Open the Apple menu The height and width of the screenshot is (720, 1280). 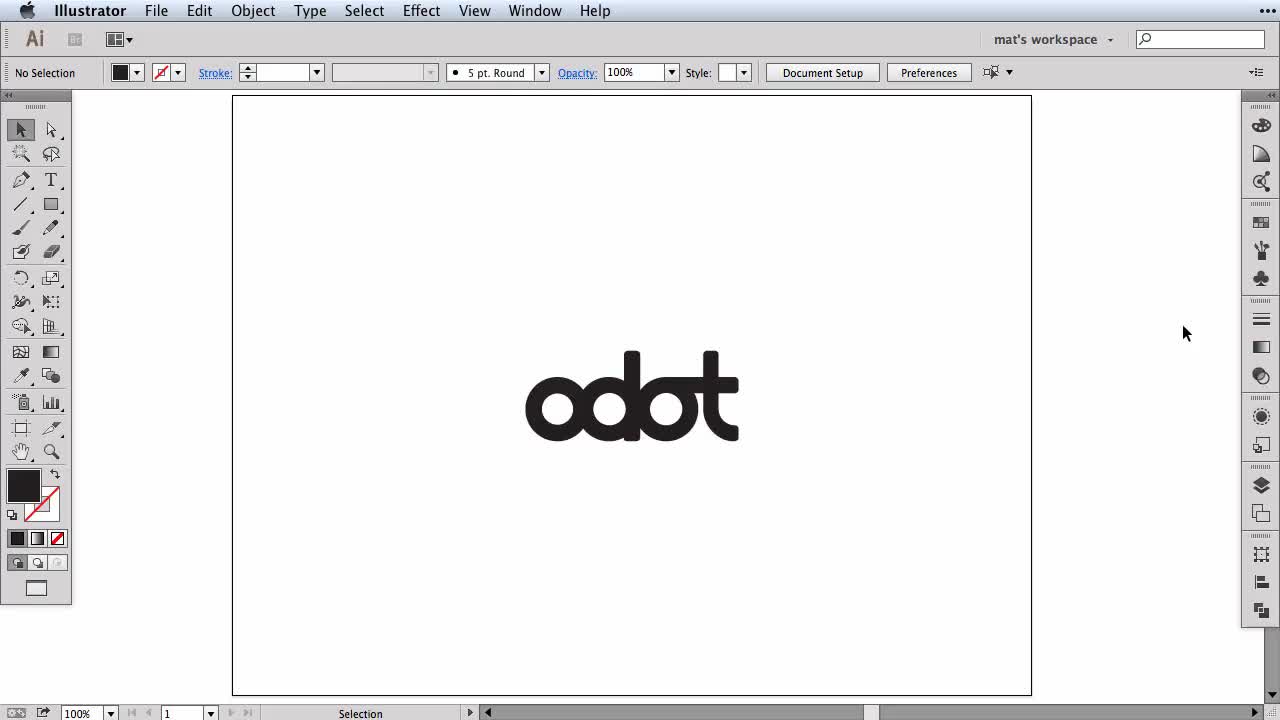27,11
